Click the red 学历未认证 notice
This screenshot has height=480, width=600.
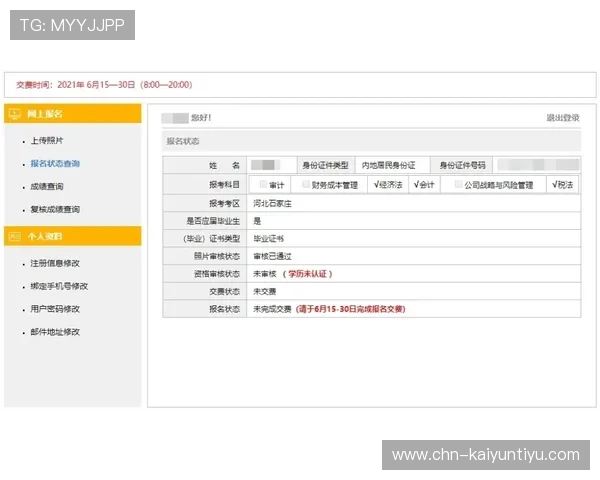click(x=308, y=274)
